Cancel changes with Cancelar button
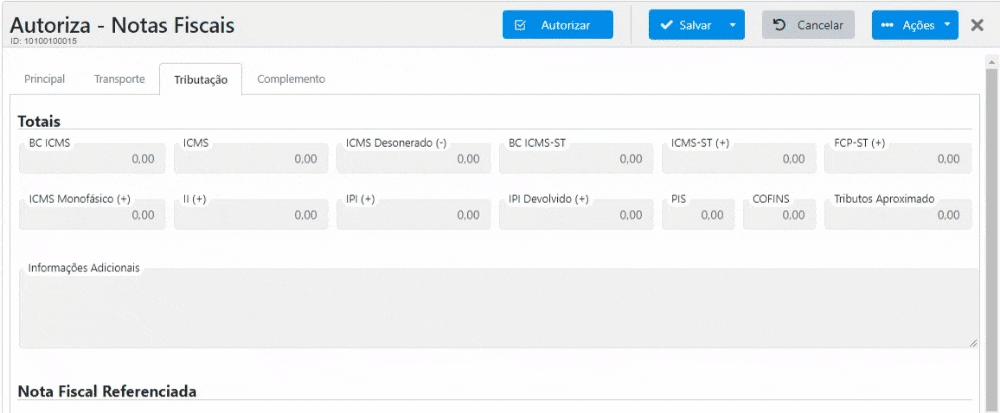Viewport: 1000px width, 413px height. point(808,25)
